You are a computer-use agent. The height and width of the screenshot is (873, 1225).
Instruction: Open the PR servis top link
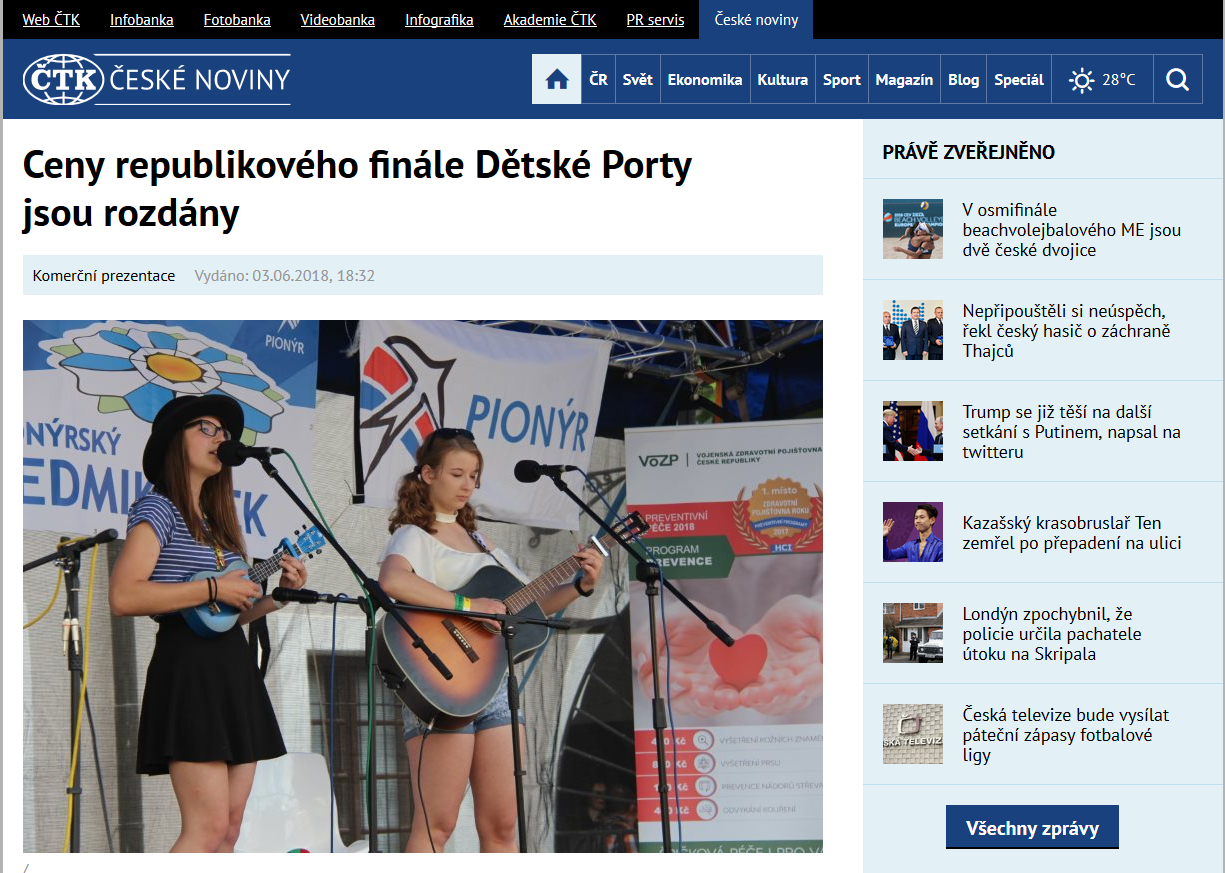click(x=655, y=20)
